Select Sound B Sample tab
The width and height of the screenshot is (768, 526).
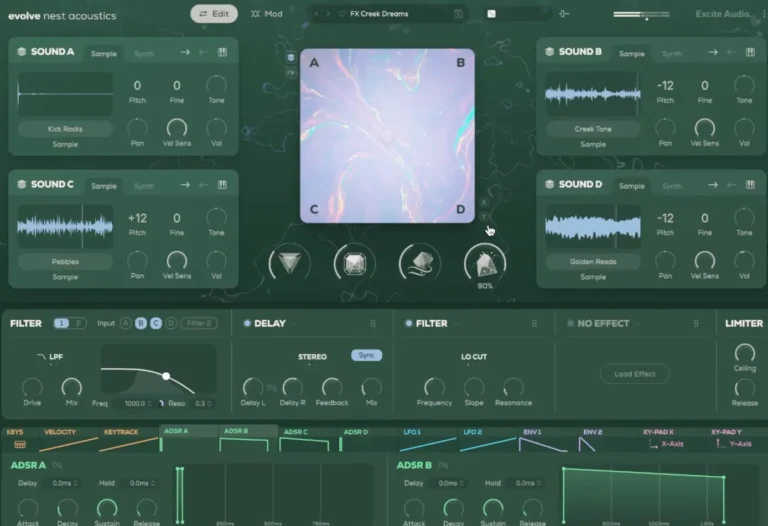tap(632, 53)
